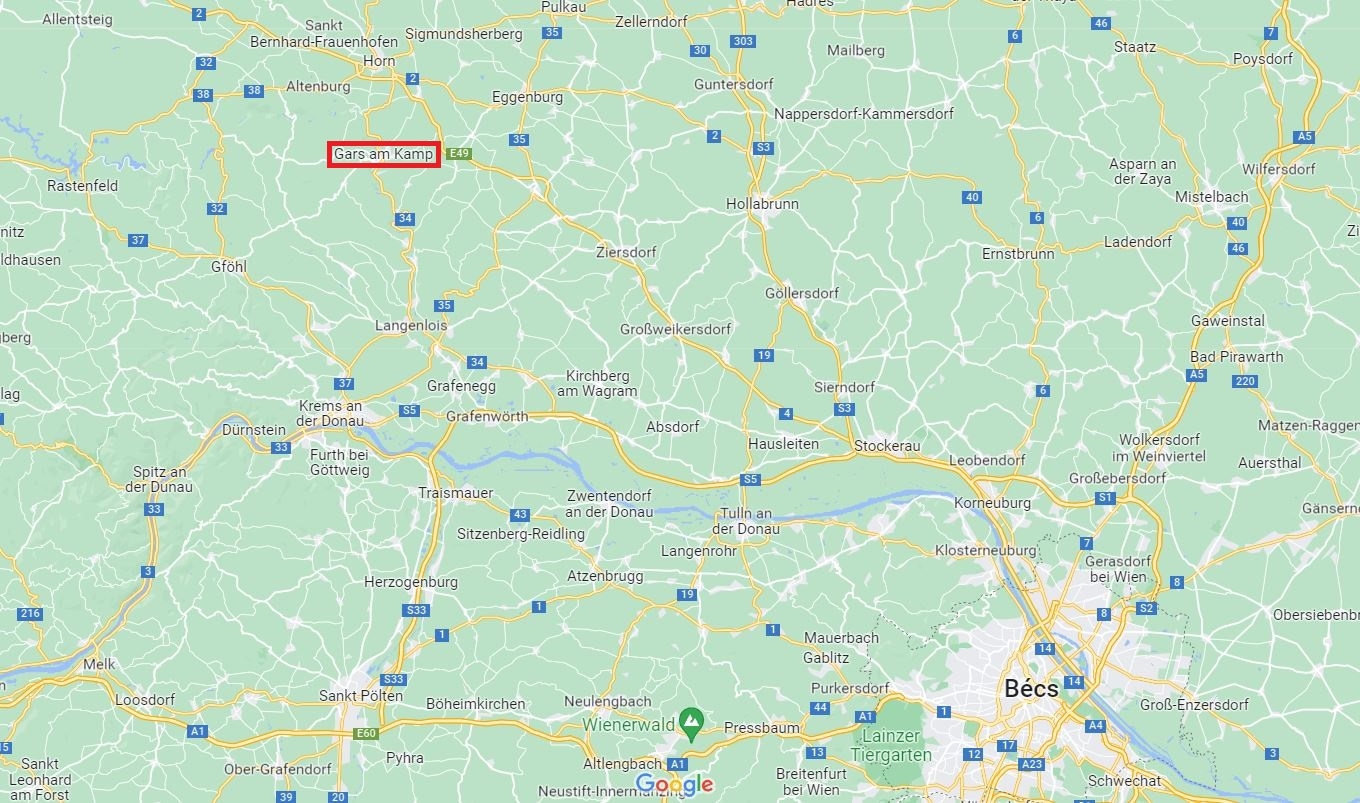Click the A23 motorway shield in Vienna

point(1032,764)
